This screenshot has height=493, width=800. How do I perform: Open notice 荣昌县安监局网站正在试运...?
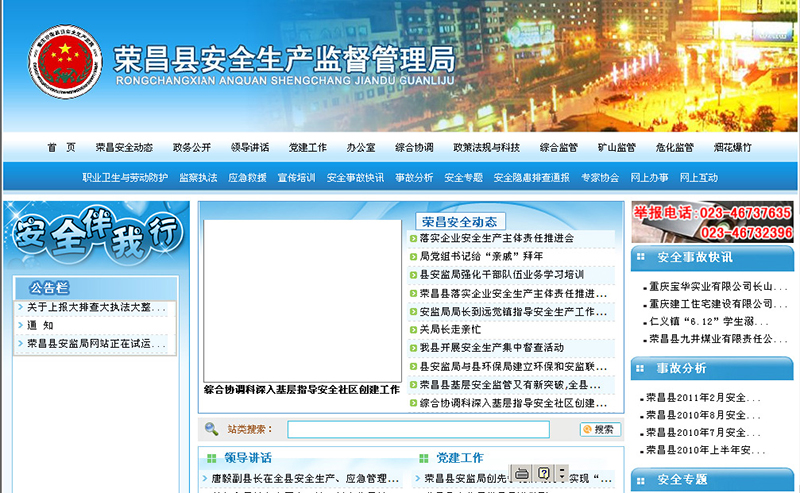pos(95,344)
